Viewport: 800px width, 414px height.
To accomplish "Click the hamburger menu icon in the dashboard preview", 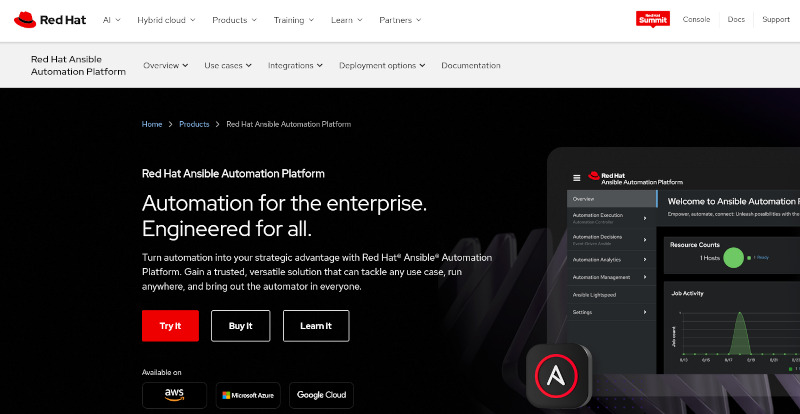I will [x=577, y=178].
